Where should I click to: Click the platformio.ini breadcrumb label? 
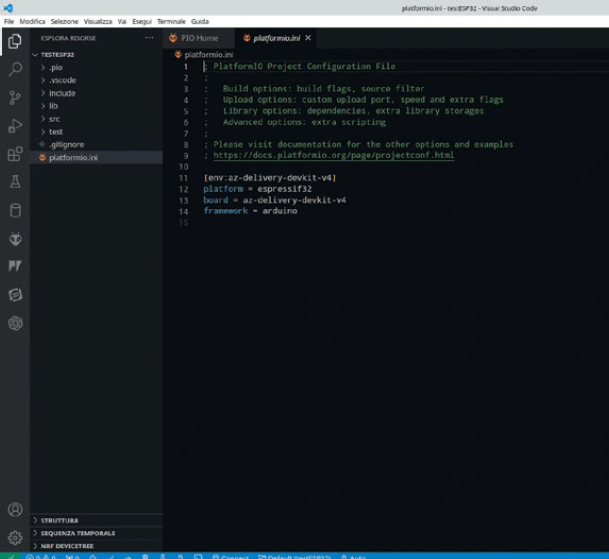tap(209, 54)
